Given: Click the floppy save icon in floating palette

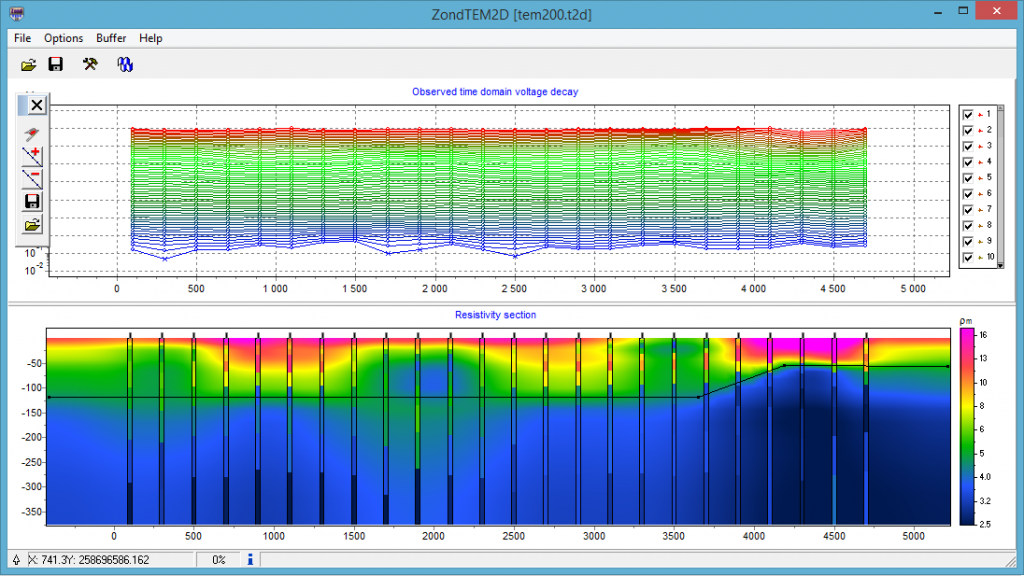Looking at the screenshot, I should coord(33,202).
